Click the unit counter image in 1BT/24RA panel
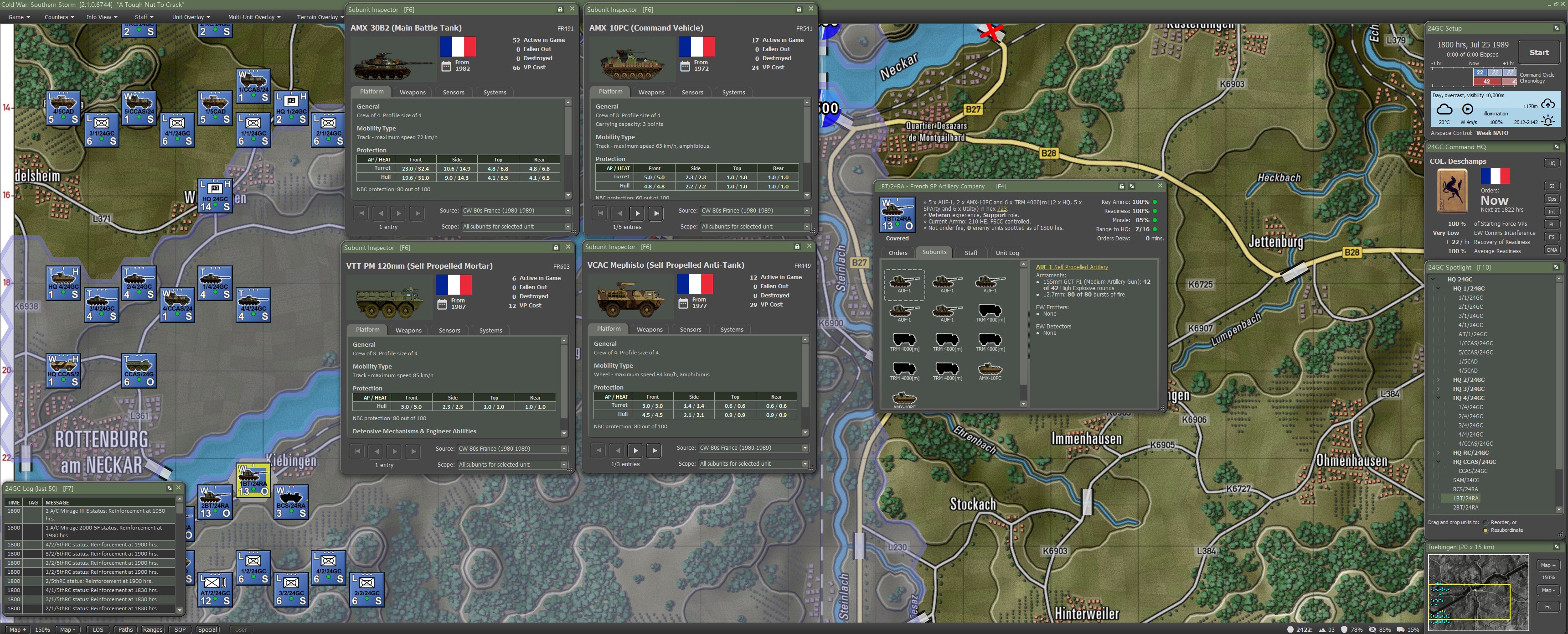The height and width of the screenshot is (634, 1568). (x=897, y=215)
